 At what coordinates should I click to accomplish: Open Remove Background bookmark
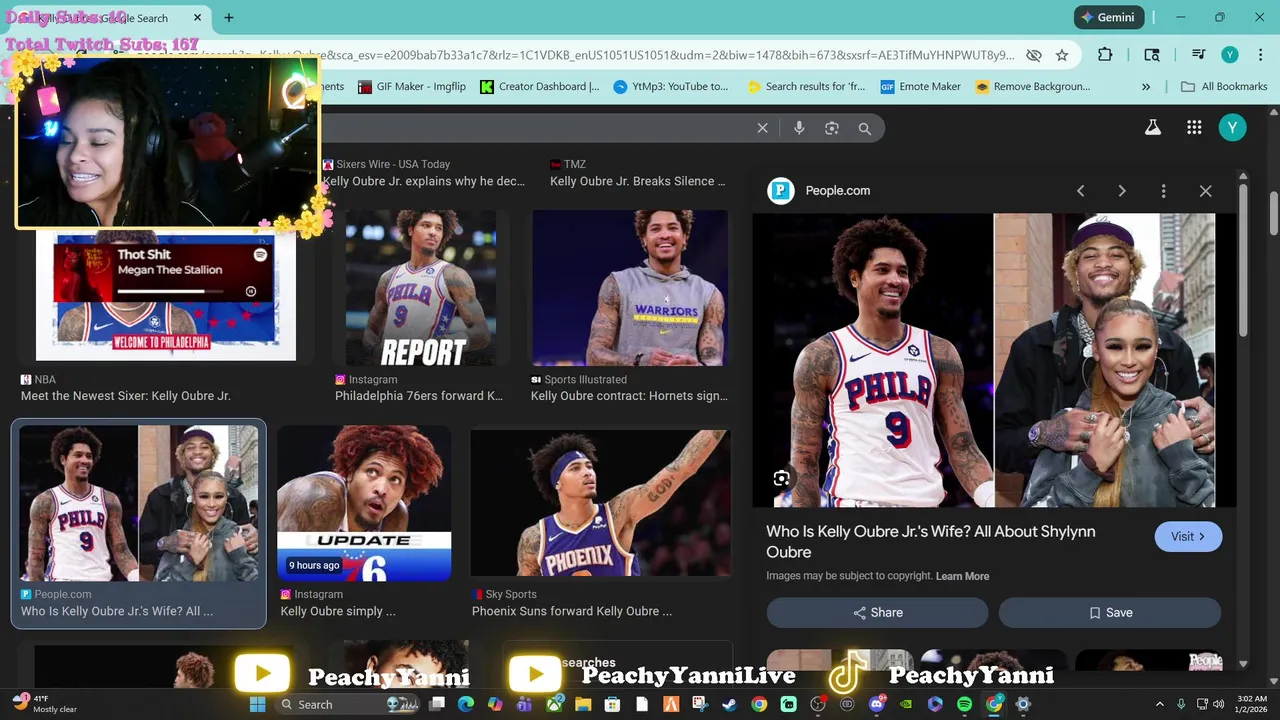pyautogui.click(x=1033, y=87)
